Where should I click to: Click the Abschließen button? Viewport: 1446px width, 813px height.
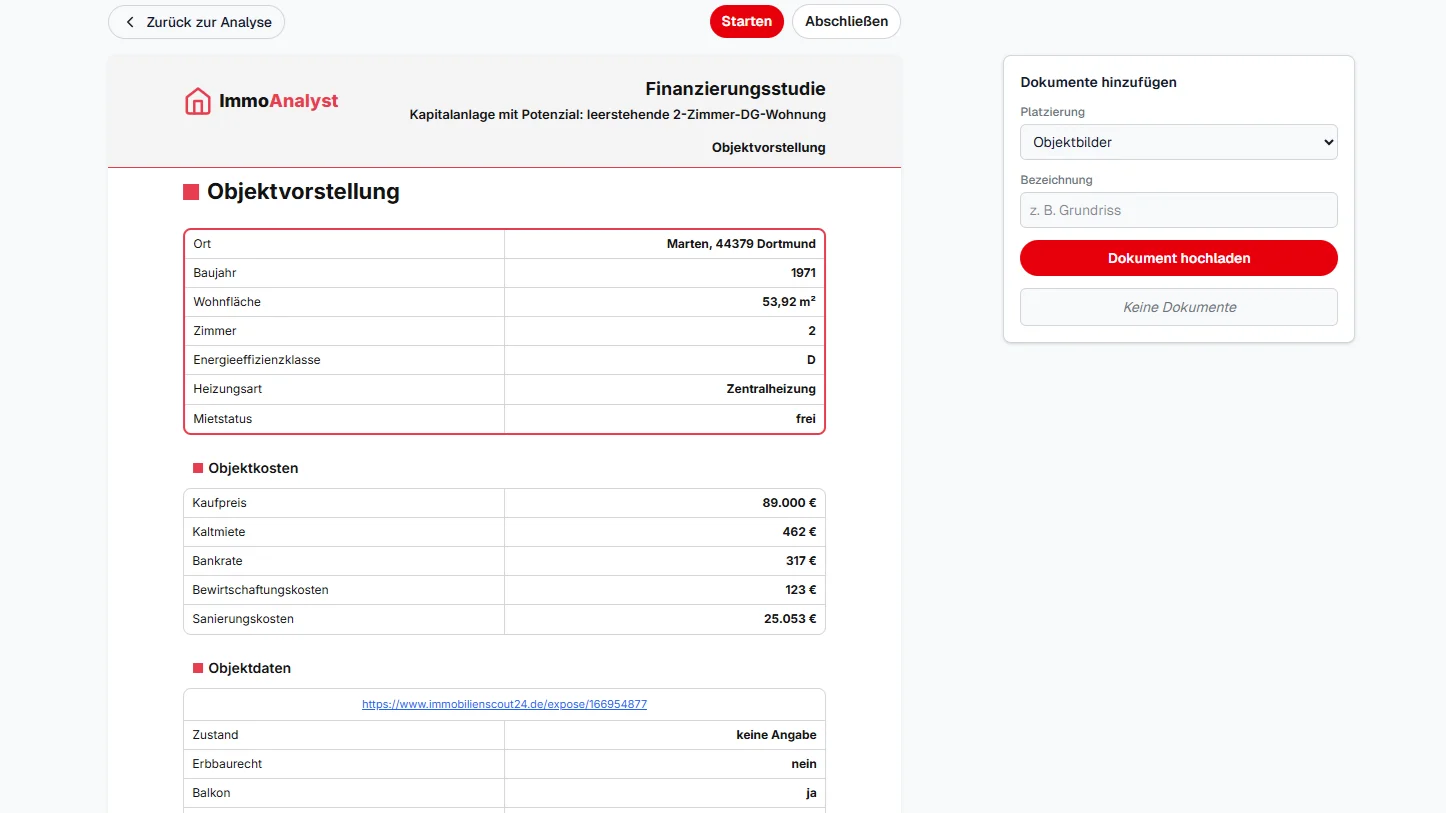tap(846, 22)
